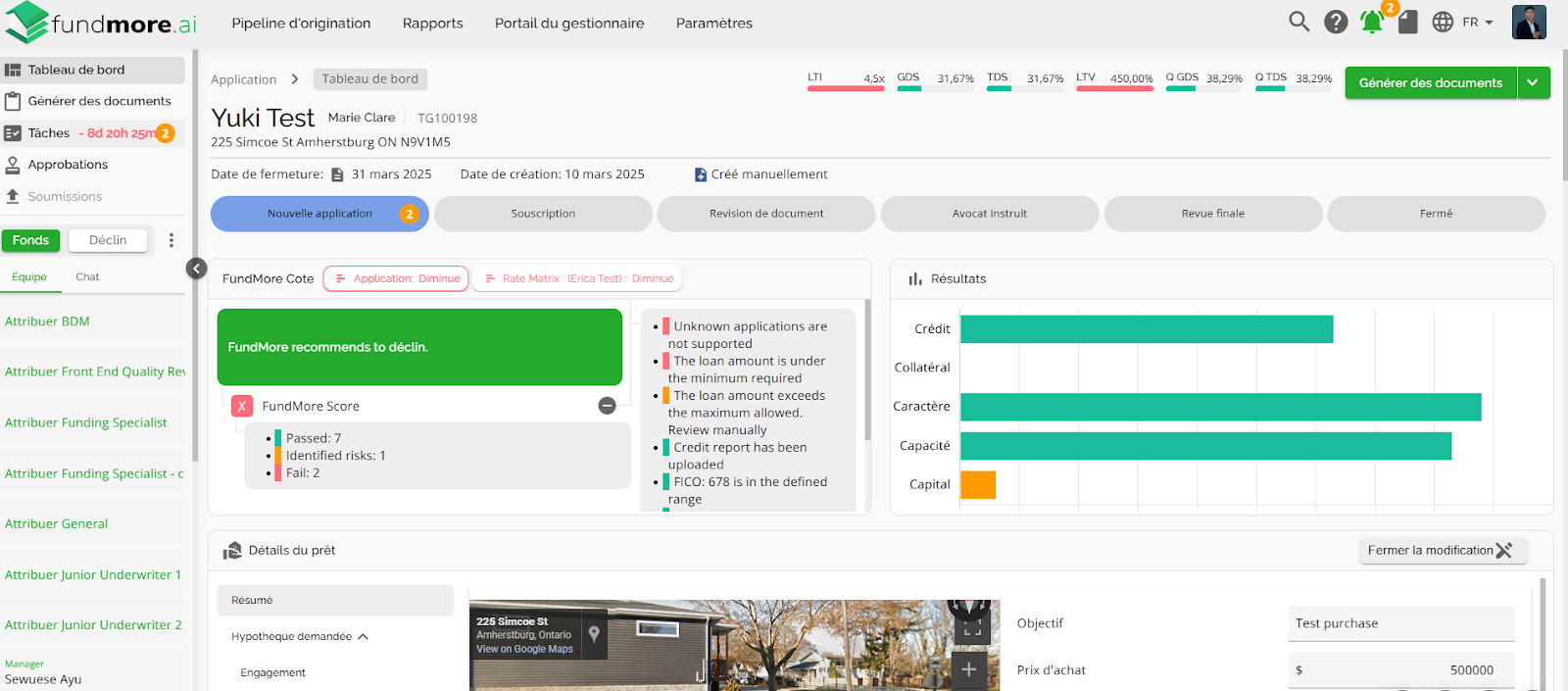The image size is (1568, 691).
Task: Click the Tableau de bord breadcrumb chip
Action: [x=369, y=79]
